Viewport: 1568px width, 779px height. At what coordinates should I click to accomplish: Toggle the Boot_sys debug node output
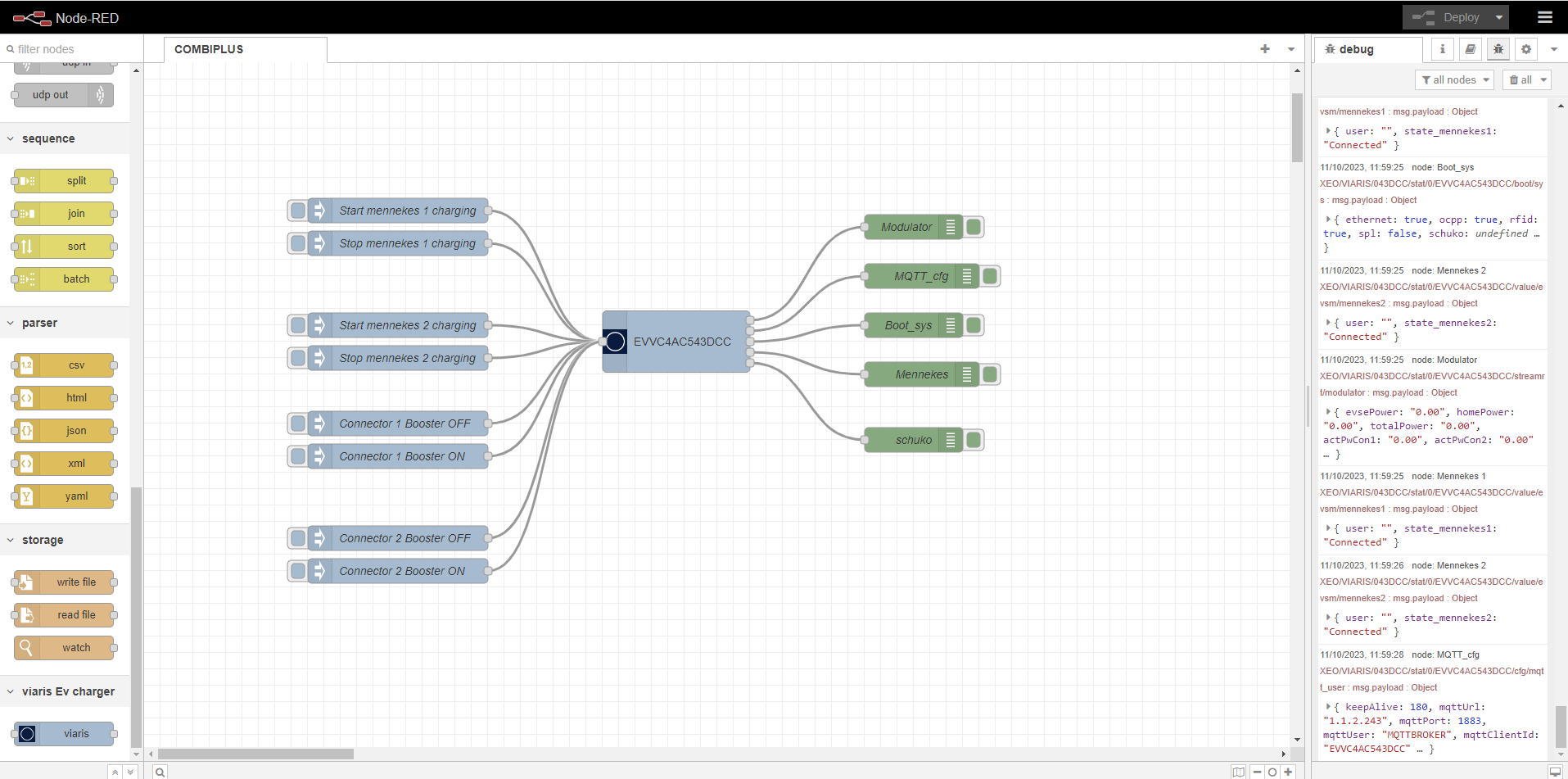974,325
